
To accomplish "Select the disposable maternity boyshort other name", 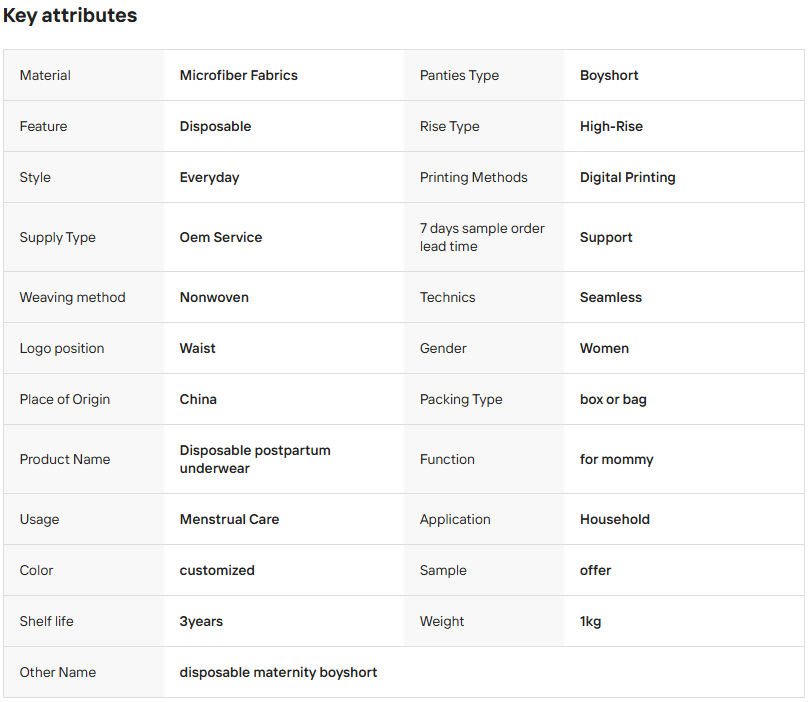I will (278, 672).
